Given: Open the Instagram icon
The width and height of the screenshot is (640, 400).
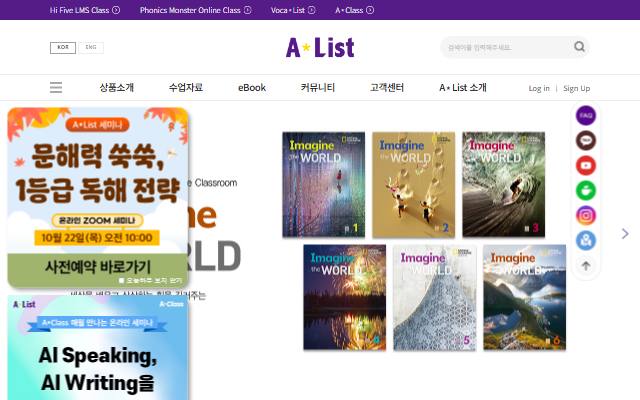Looking at the screenshot, I should (586, 216).
